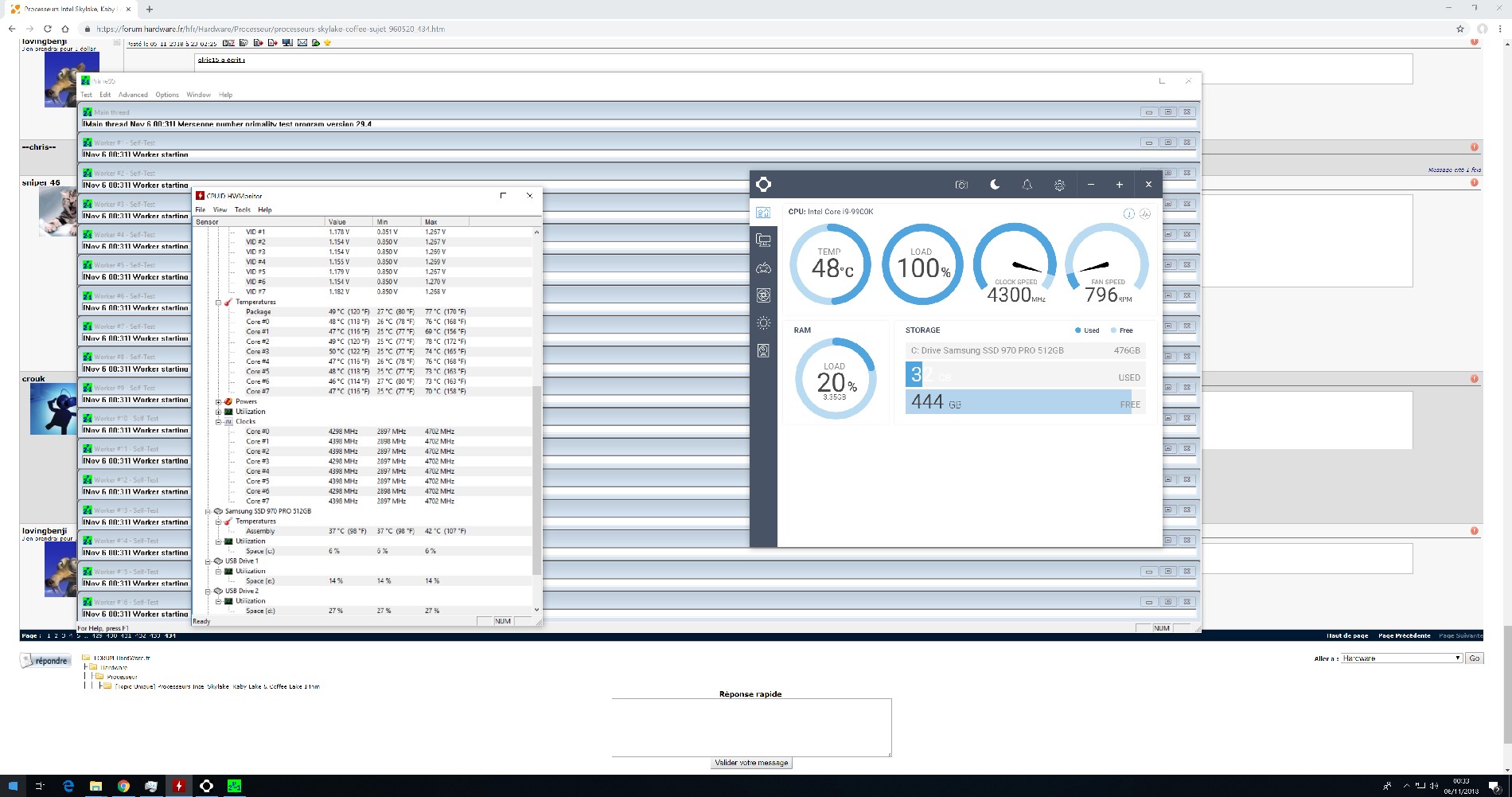Click the forum post envelope message icon
The width and height of the screenshot is (1512, 797).
[302, 43]
